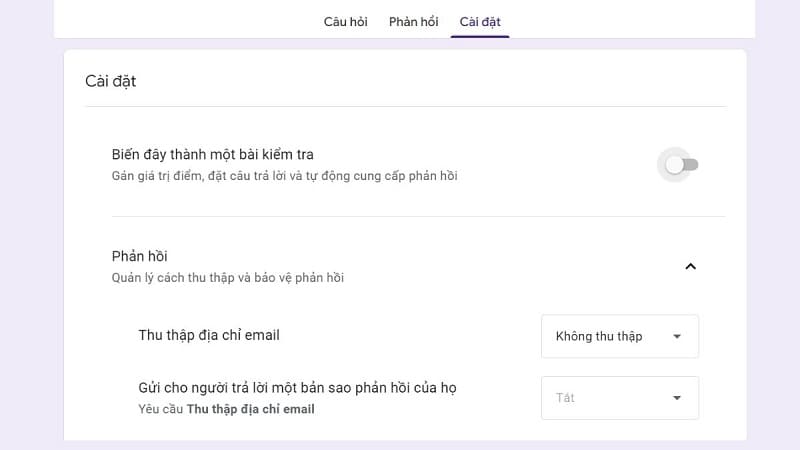Image resolution: width=800 pixels, height=450 pixels.
Task: Click the greyed-out Tắt value text
Action: point(565,398)
